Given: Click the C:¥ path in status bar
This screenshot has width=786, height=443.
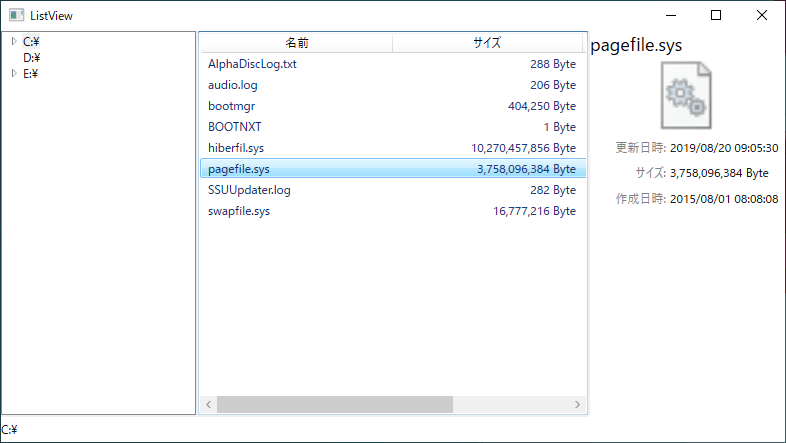Looking at the screenshot, I should pyautogui.click(x=9, y=430).
